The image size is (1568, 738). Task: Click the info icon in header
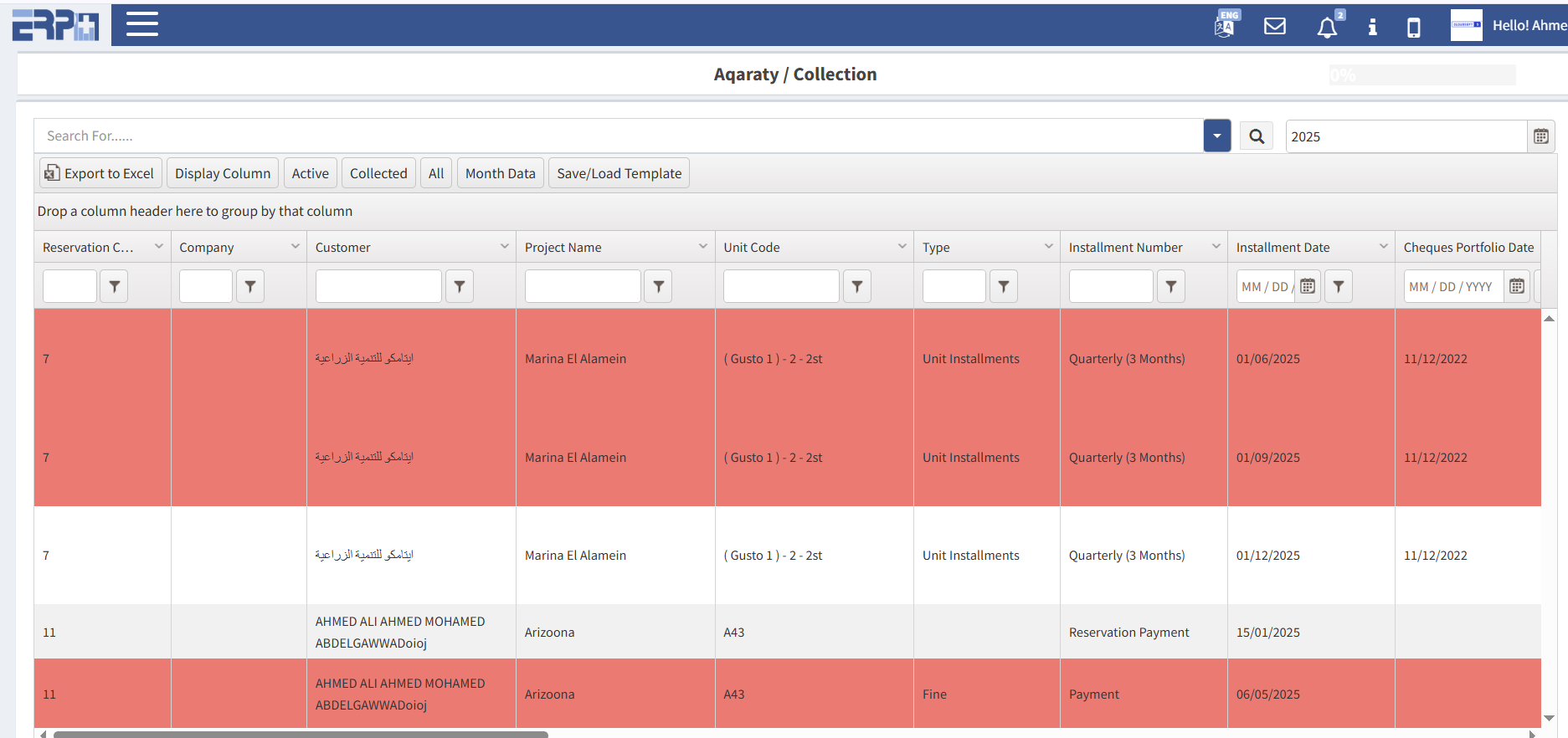pos(1372,27)
